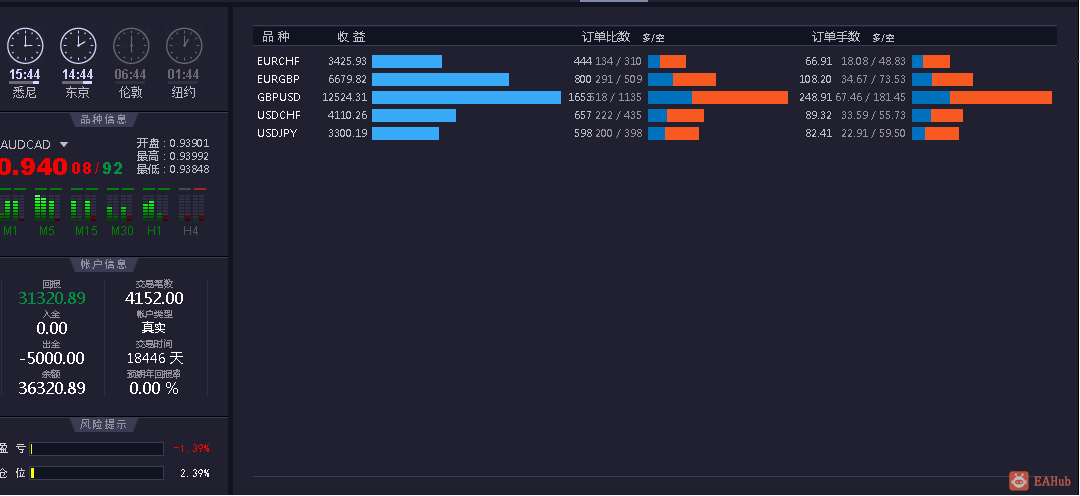
Task: Click the 最低 value 0.93848
Action: (x=189, y=169)
